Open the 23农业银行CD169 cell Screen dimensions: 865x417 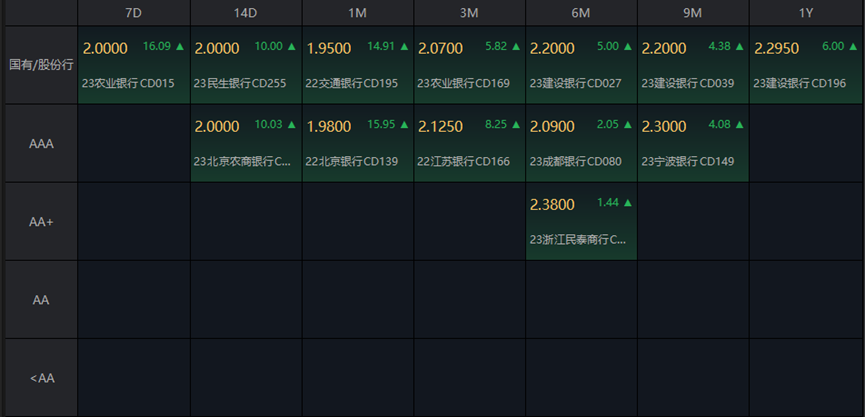click(469, 65)
